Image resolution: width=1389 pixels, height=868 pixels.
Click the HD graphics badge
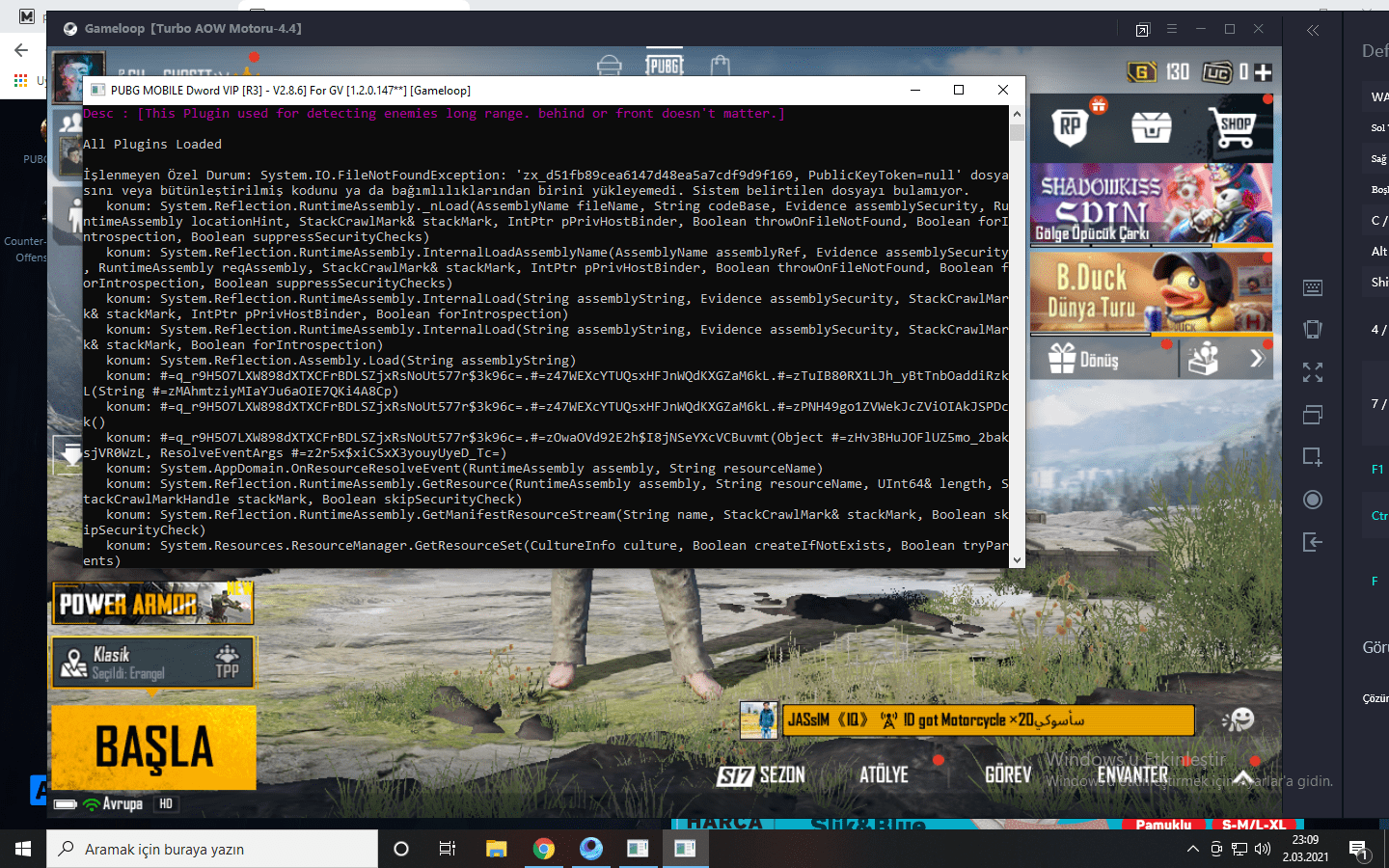pos(166,803)
